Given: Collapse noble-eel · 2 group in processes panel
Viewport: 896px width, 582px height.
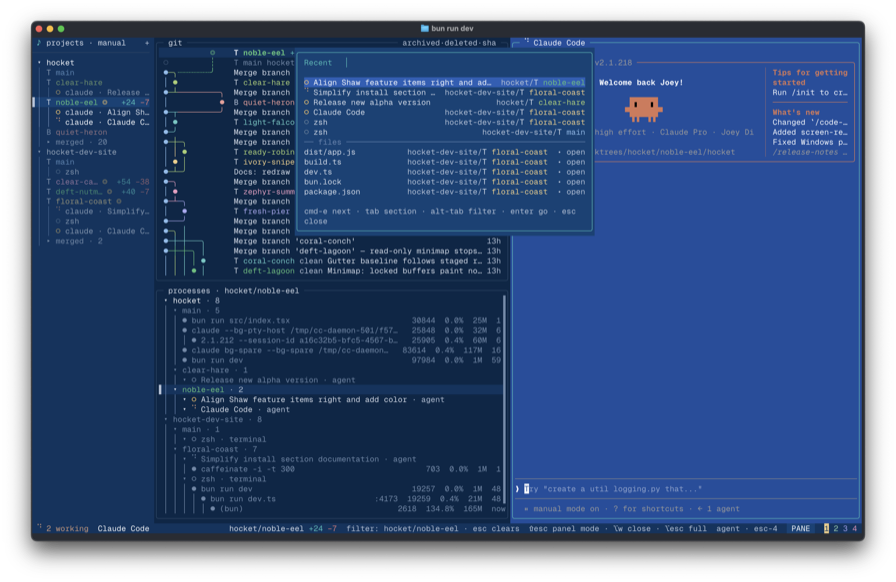Looking at the screenshot, I should (175, 390).
